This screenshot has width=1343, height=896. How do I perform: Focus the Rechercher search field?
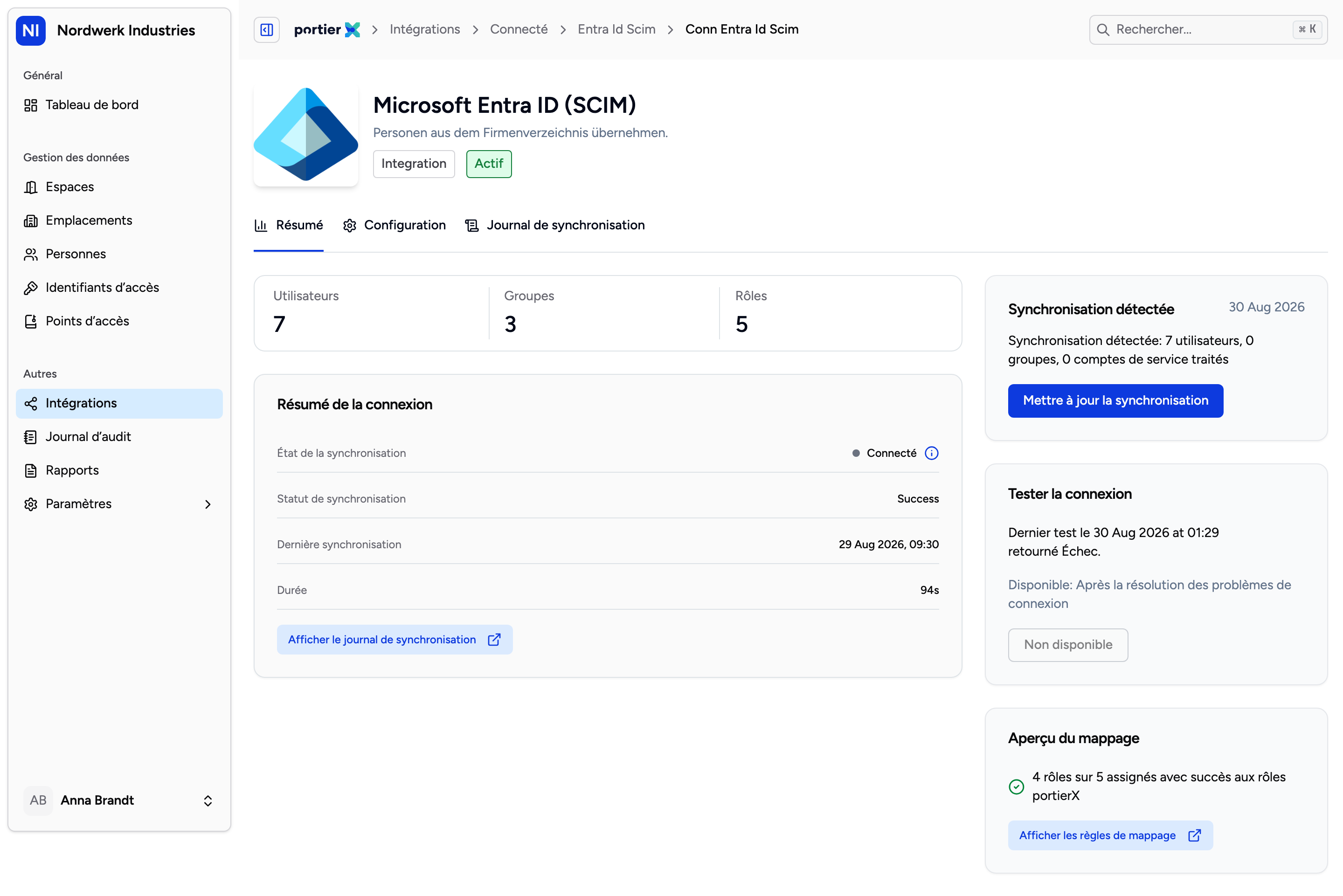pos(1208,30)
